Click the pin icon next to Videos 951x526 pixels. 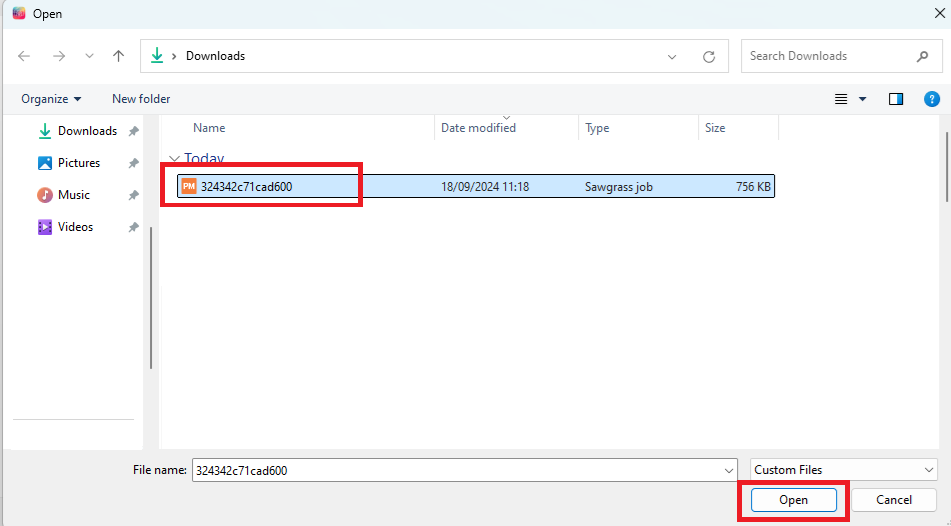(133, 227)
